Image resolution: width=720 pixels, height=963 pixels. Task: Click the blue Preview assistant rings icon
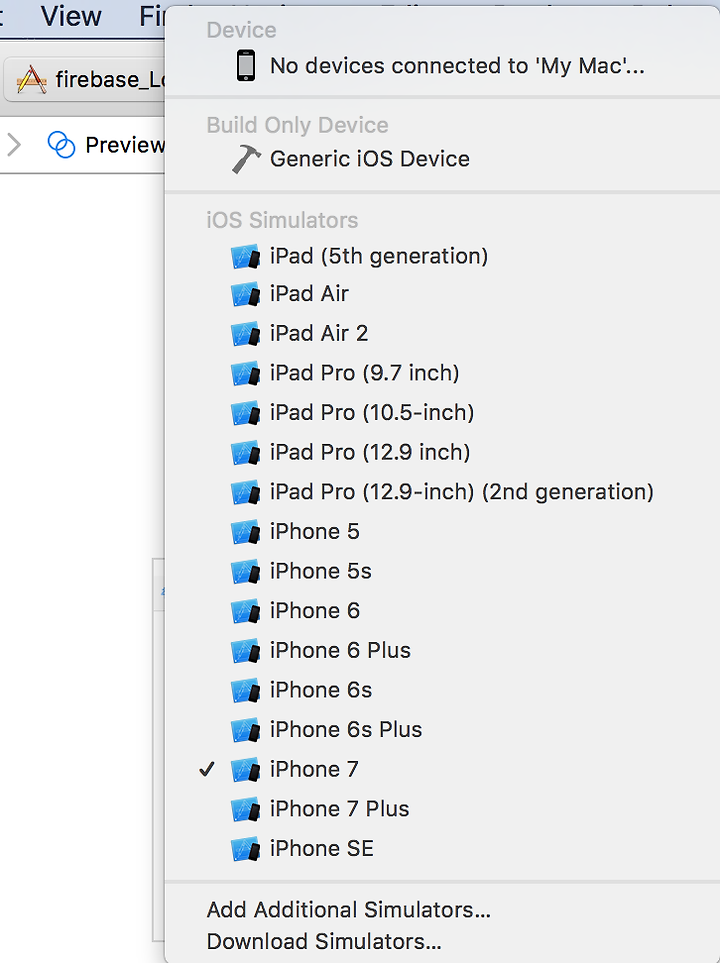pos(61,146)
